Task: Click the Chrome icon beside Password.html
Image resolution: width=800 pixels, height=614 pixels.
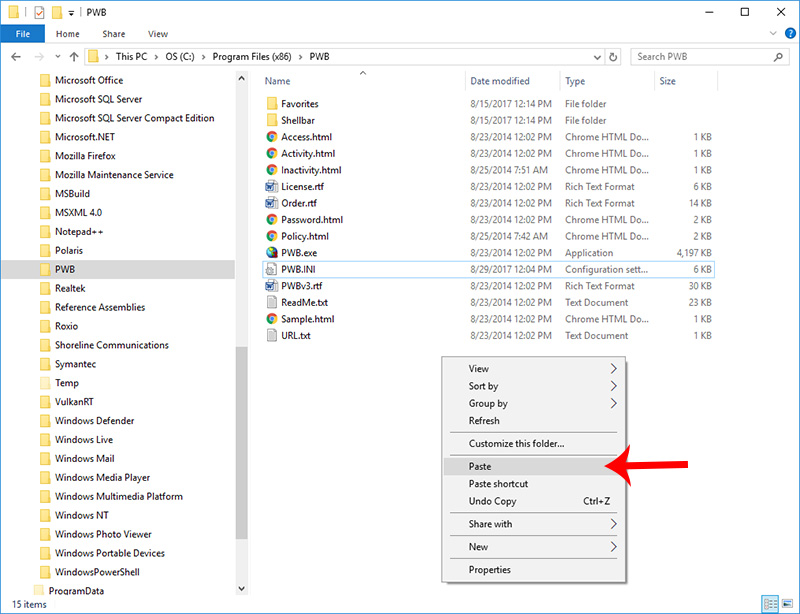Action: [x=272, y=219]
